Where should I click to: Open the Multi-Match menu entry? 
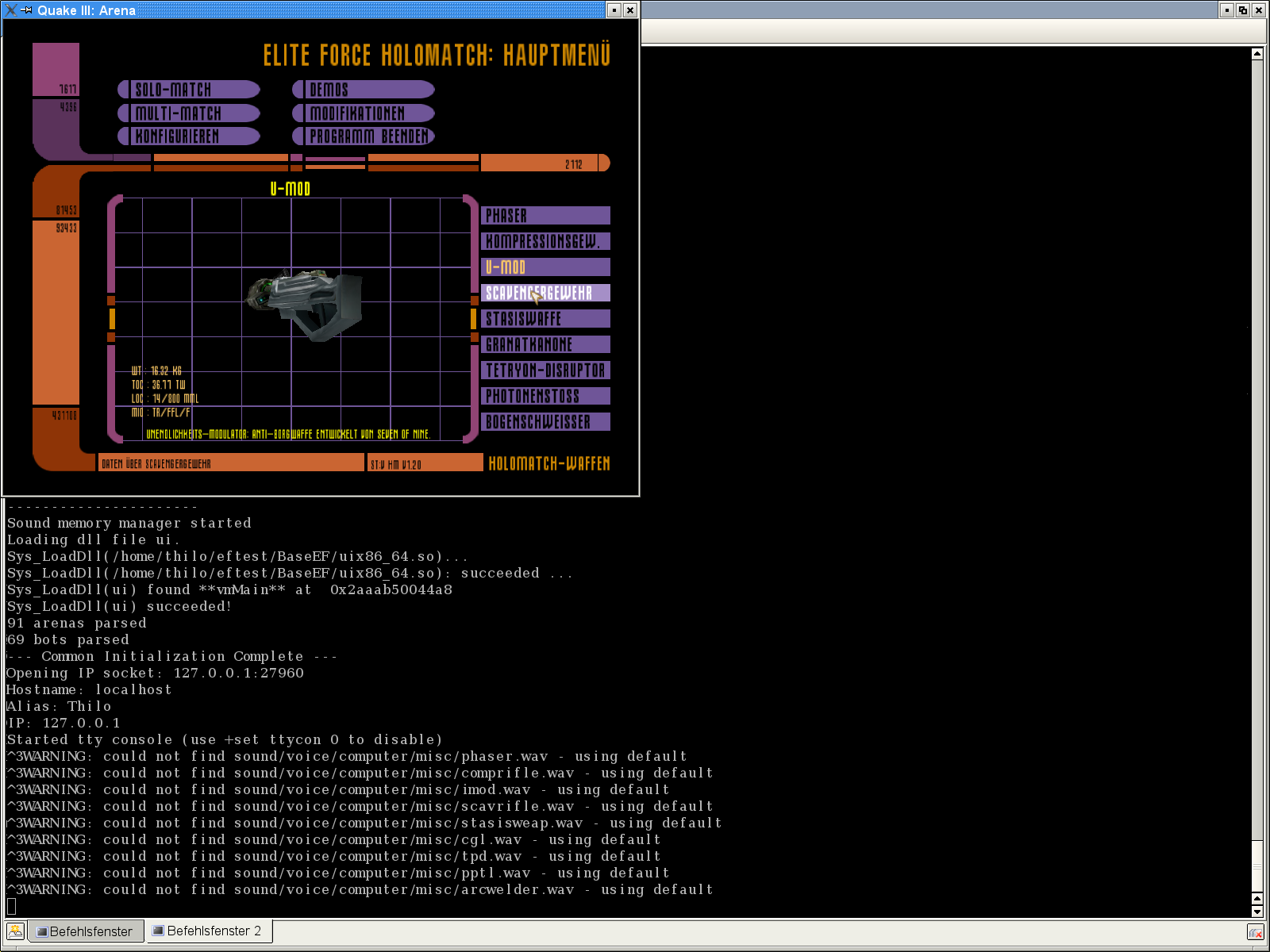pos(189,113)
